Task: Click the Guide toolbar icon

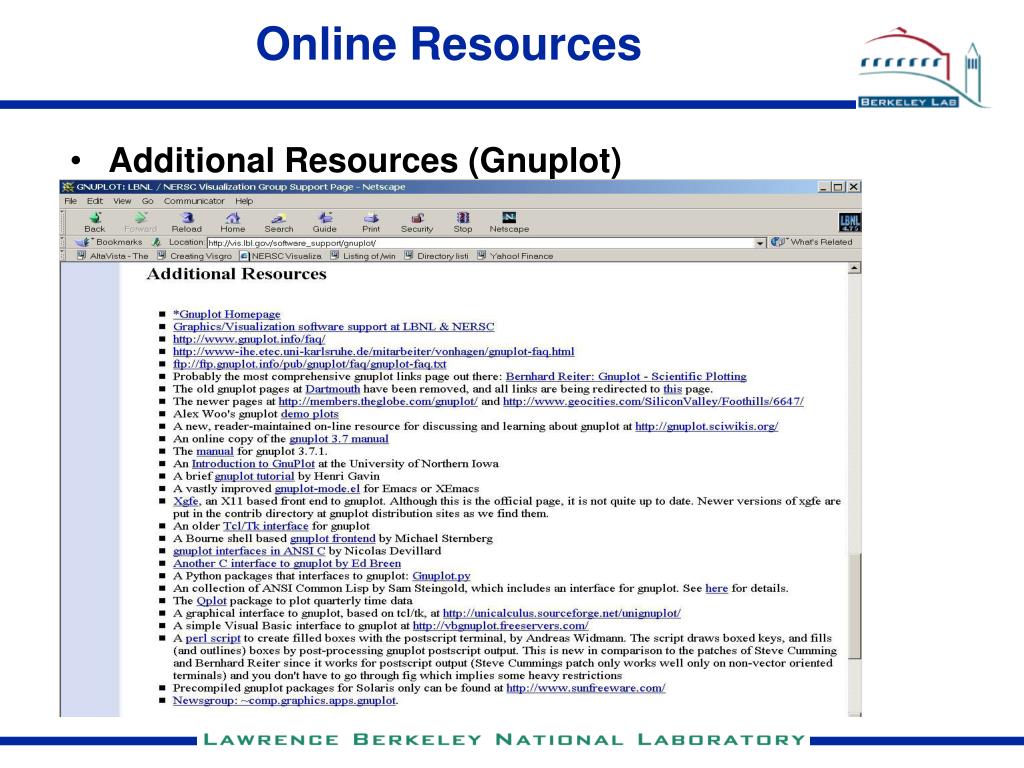Action: [x=325, y=221]
